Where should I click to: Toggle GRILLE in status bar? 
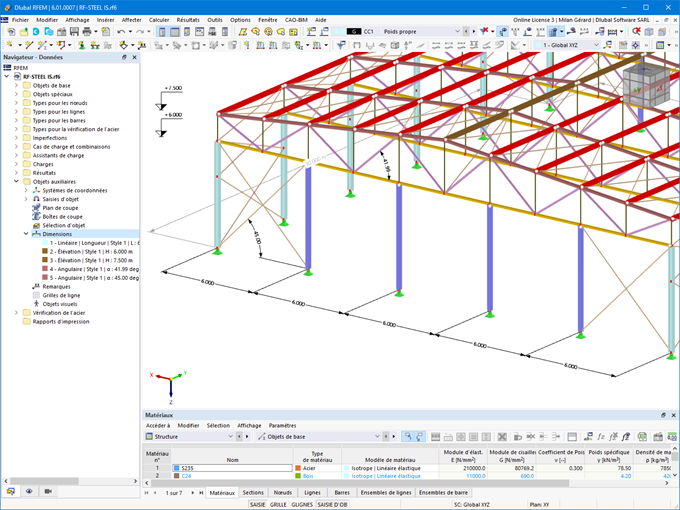(x=278, y=504)
